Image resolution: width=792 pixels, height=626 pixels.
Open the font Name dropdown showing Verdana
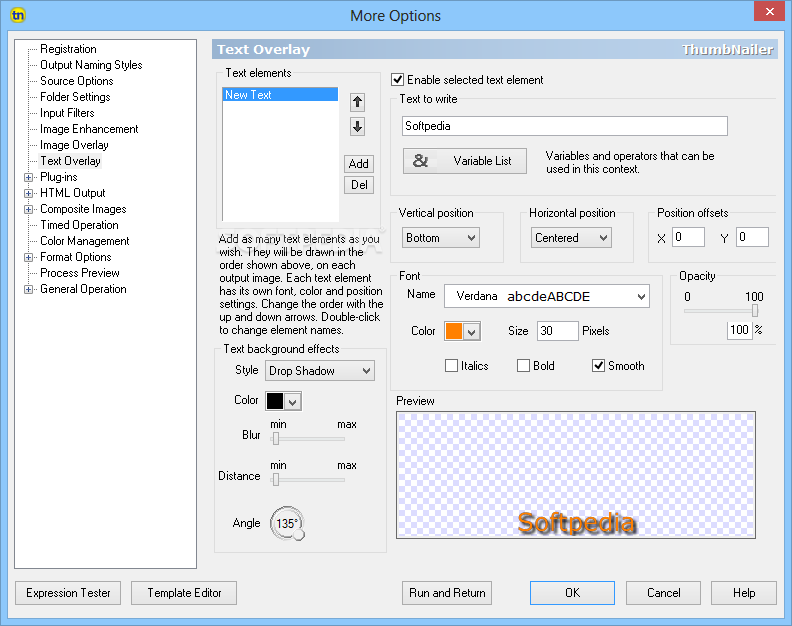547,297
